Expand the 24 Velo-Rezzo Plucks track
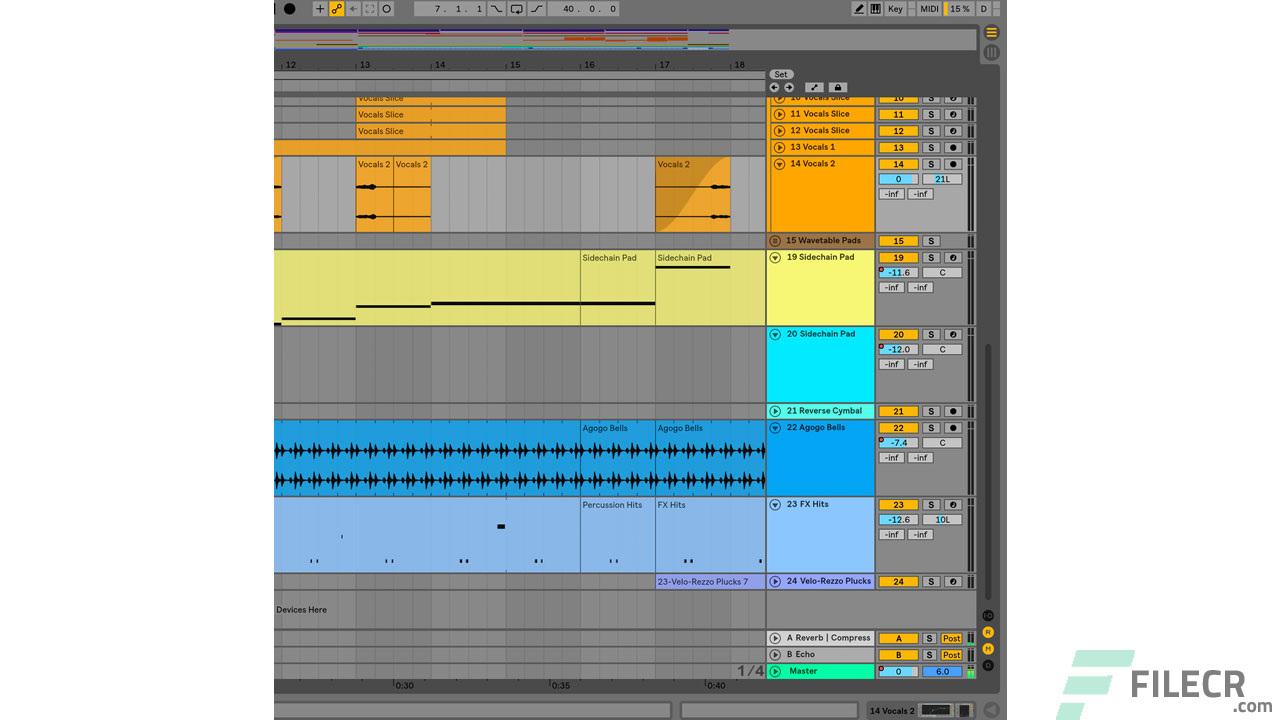Image resolution: width=1280 pixels, height=720 pixels. click(x=775, y=581)
